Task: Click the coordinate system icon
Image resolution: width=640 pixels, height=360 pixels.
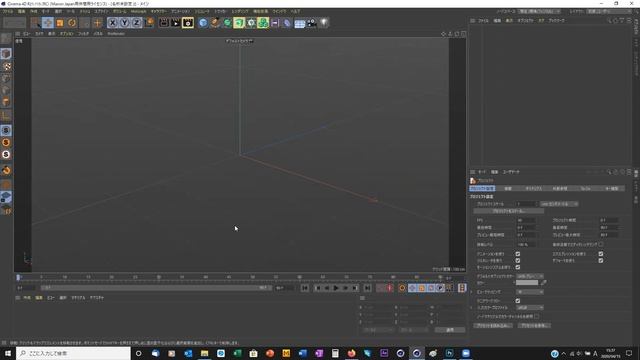Action: (149, 23)
